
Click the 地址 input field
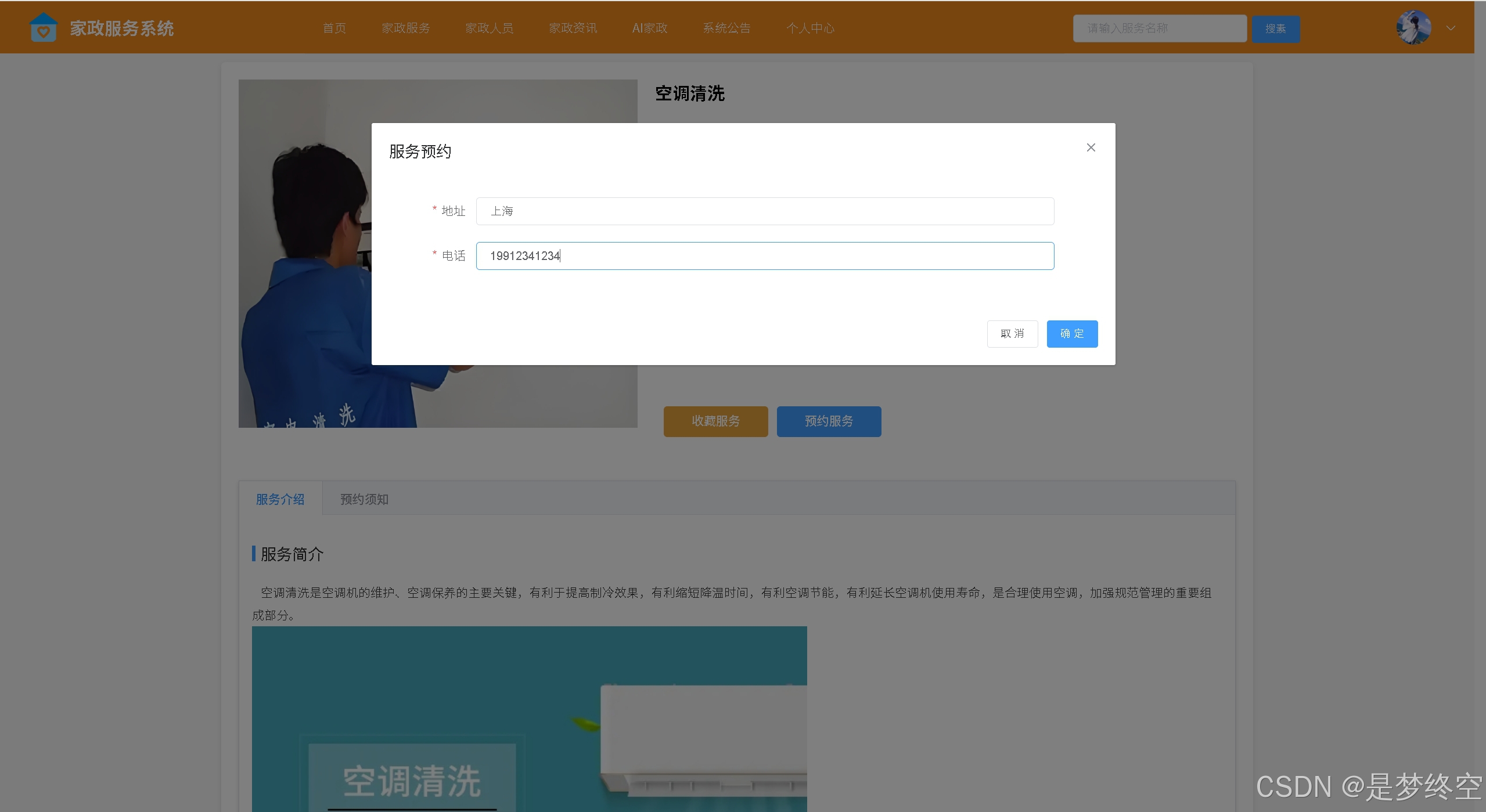tap(764, 211)
